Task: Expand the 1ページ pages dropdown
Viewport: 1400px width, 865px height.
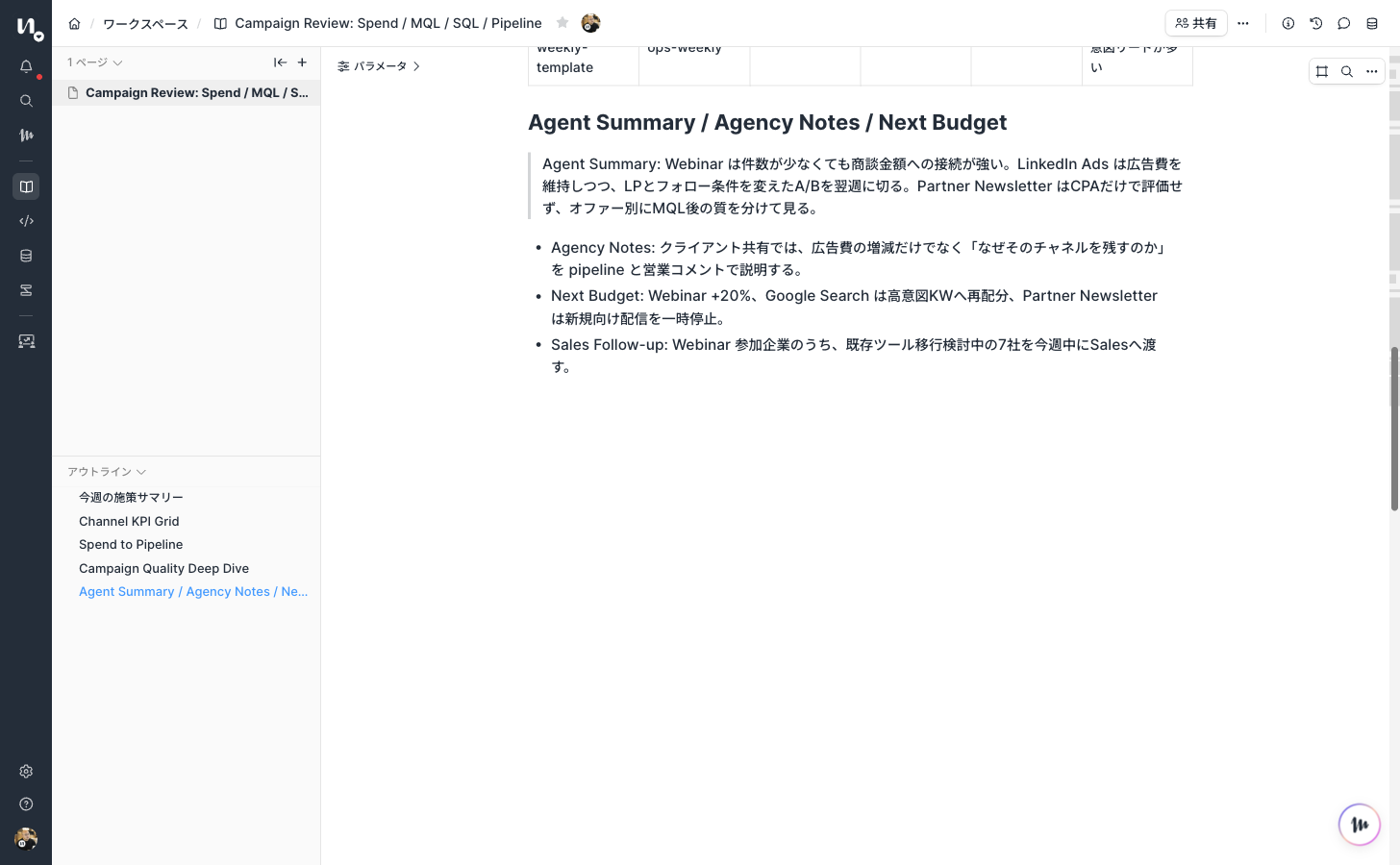Action: click(94, 62)
